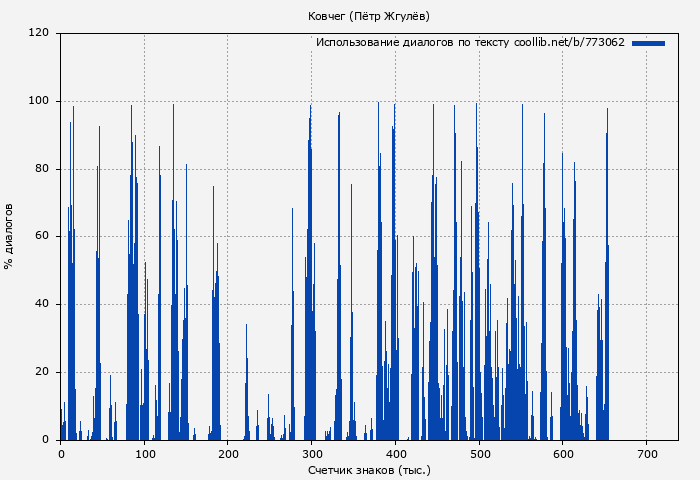Click the x-axis tick label 700
Image resolution: width=700 pixels, height=480 pixels.
646,454
